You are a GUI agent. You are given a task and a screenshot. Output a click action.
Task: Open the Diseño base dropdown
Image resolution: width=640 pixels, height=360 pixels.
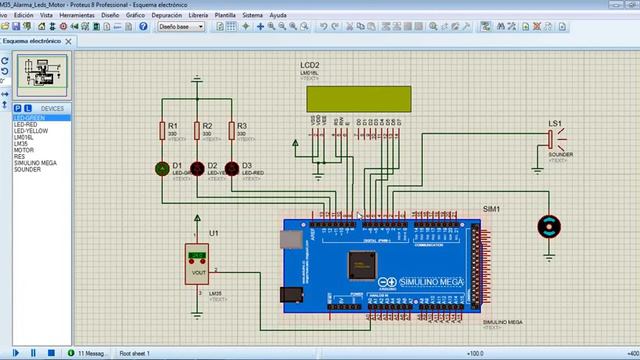coord(181,27)
